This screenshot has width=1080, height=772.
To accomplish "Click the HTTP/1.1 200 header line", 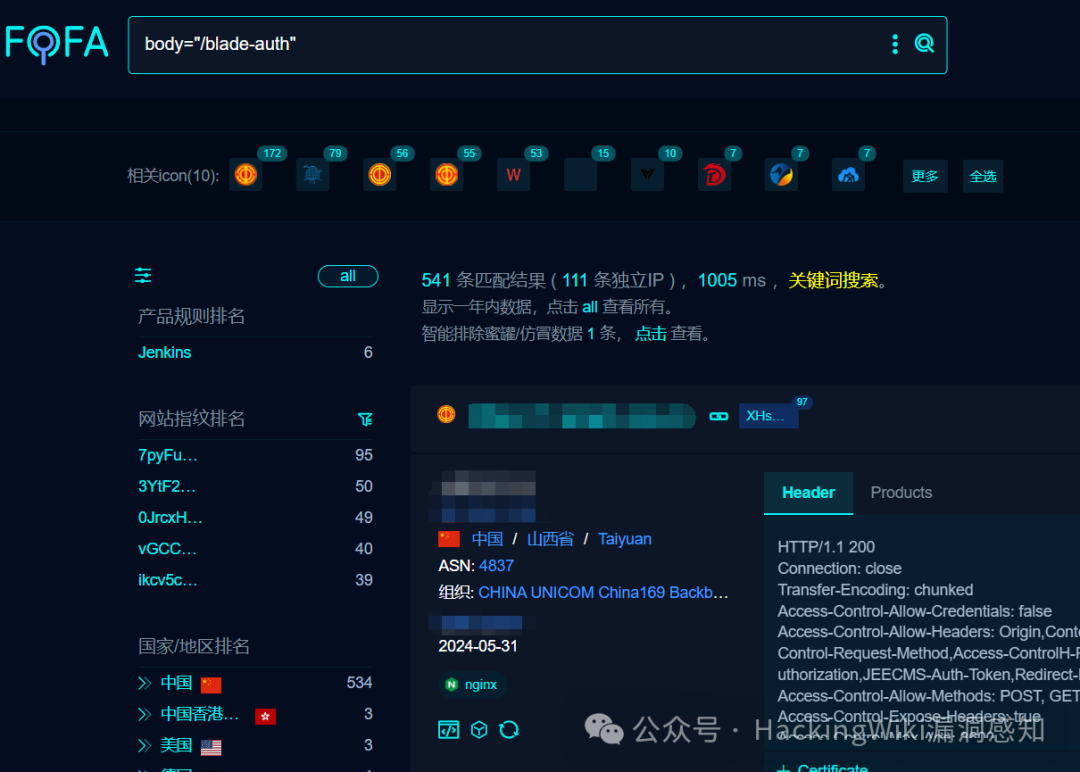I will [826, 547].
